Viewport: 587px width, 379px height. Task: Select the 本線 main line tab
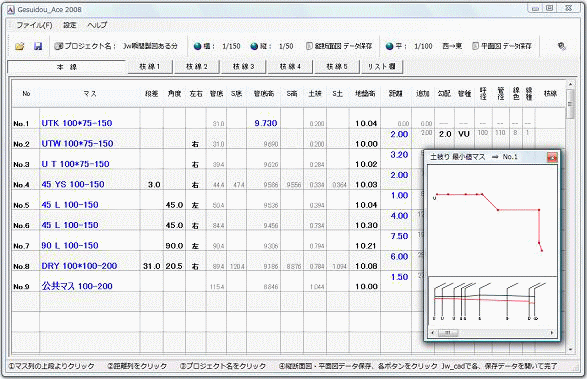tap(67, 67)
